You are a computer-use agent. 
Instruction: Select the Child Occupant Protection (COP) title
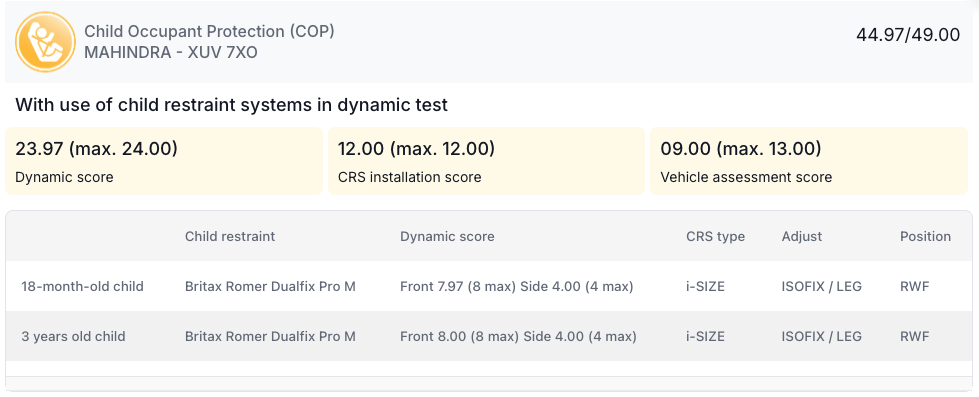tap(209, 31)
